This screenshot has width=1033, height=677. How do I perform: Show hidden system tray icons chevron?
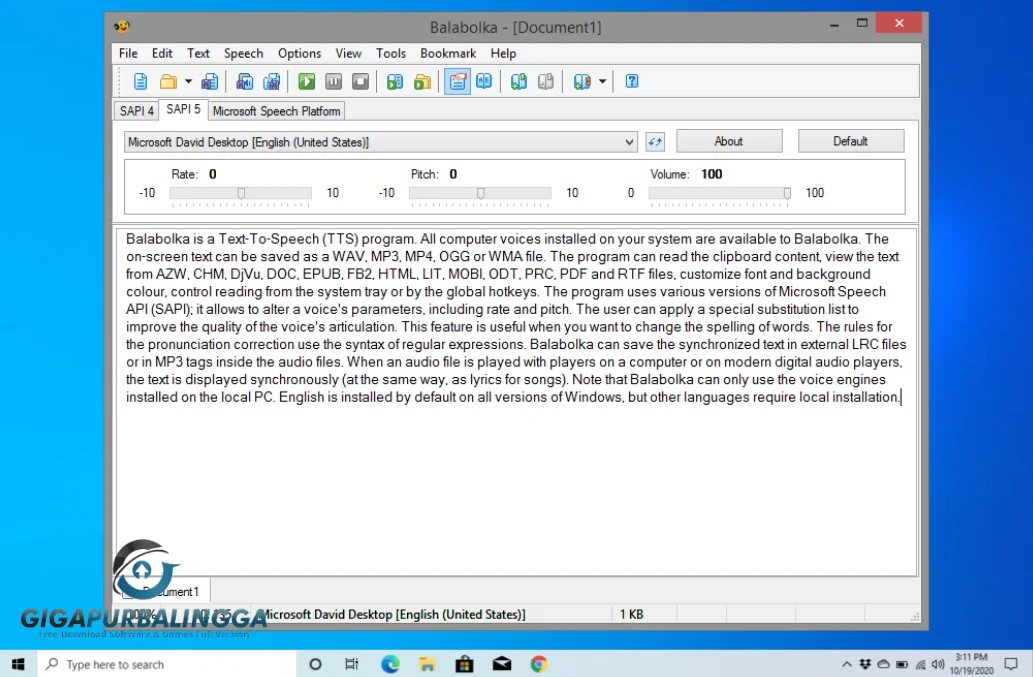[x=847, y=664]
